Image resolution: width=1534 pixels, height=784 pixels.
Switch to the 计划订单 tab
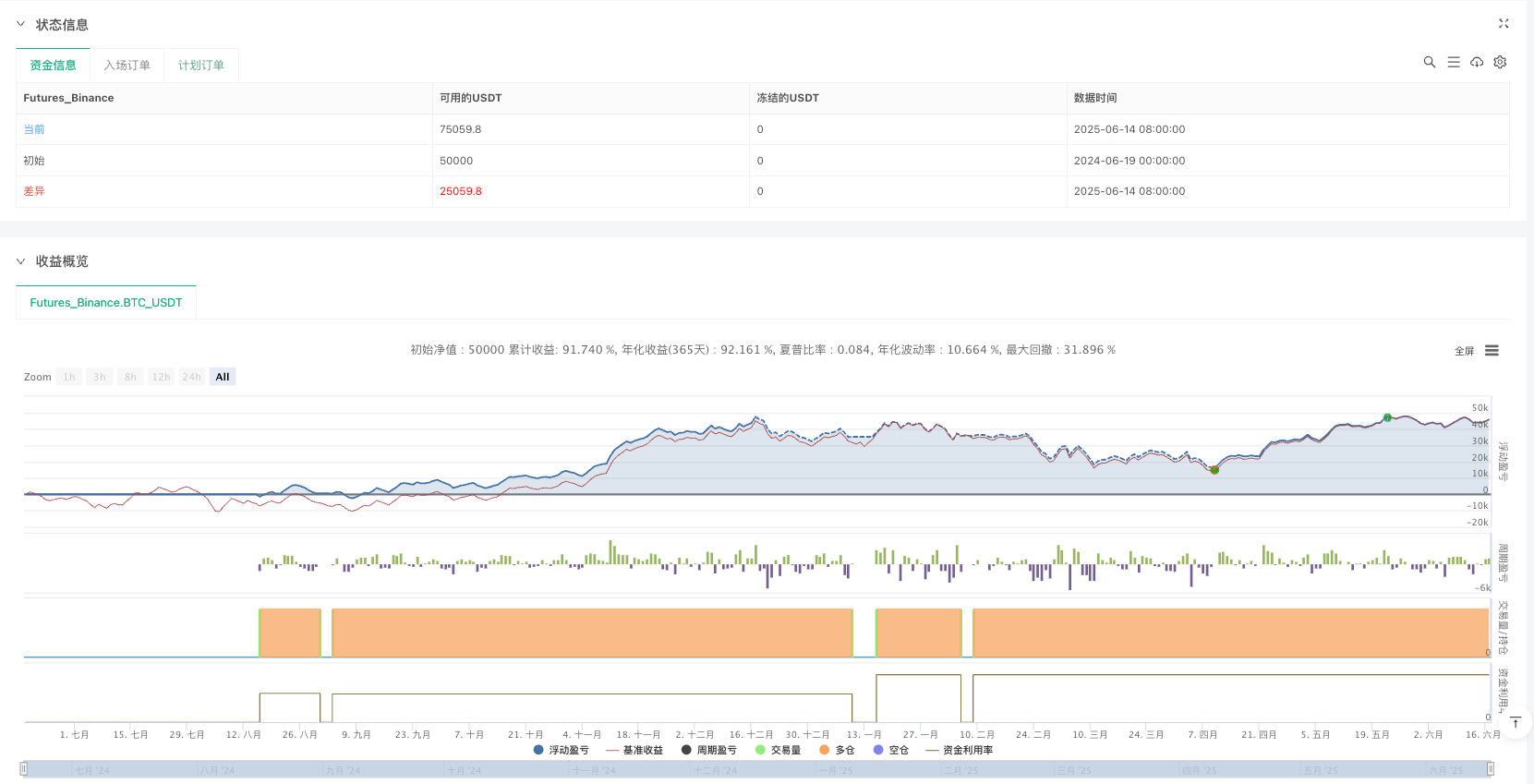point(200,66)
